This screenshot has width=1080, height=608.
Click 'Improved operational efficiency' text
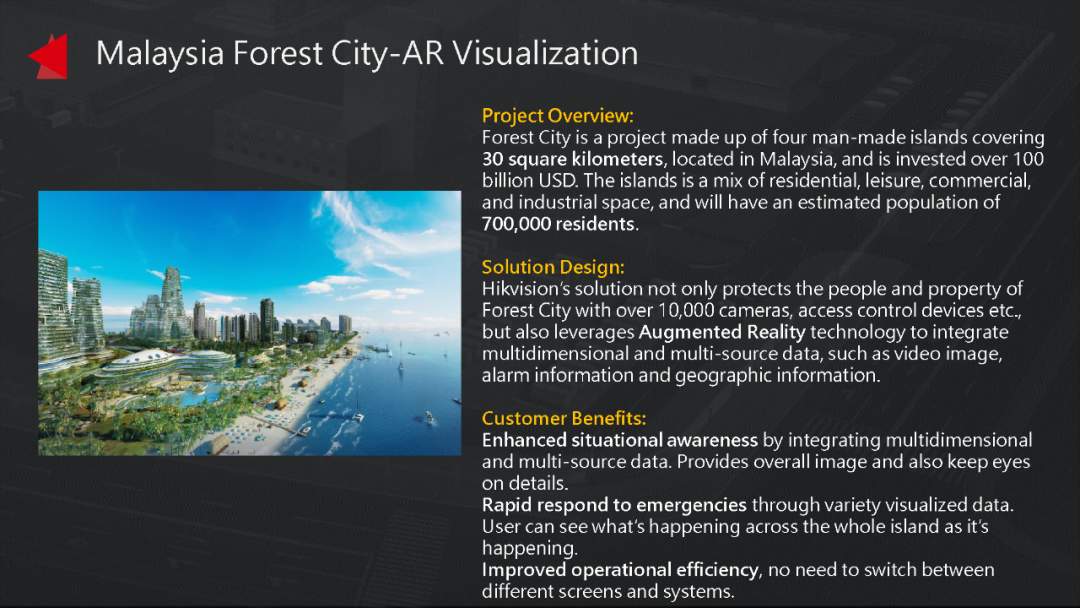620,569
